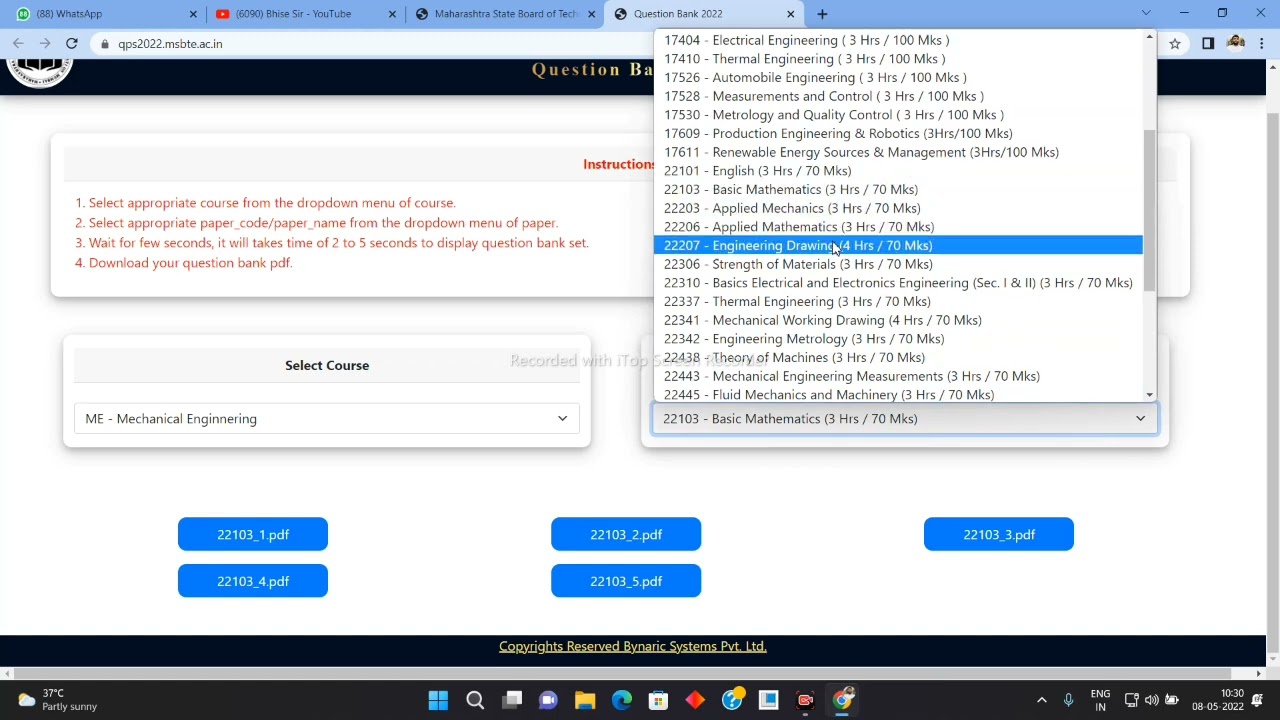The height and width of the screenshot is (720, 1280).
Task: Click the microphone tray icon
Action: [1068, 700]
